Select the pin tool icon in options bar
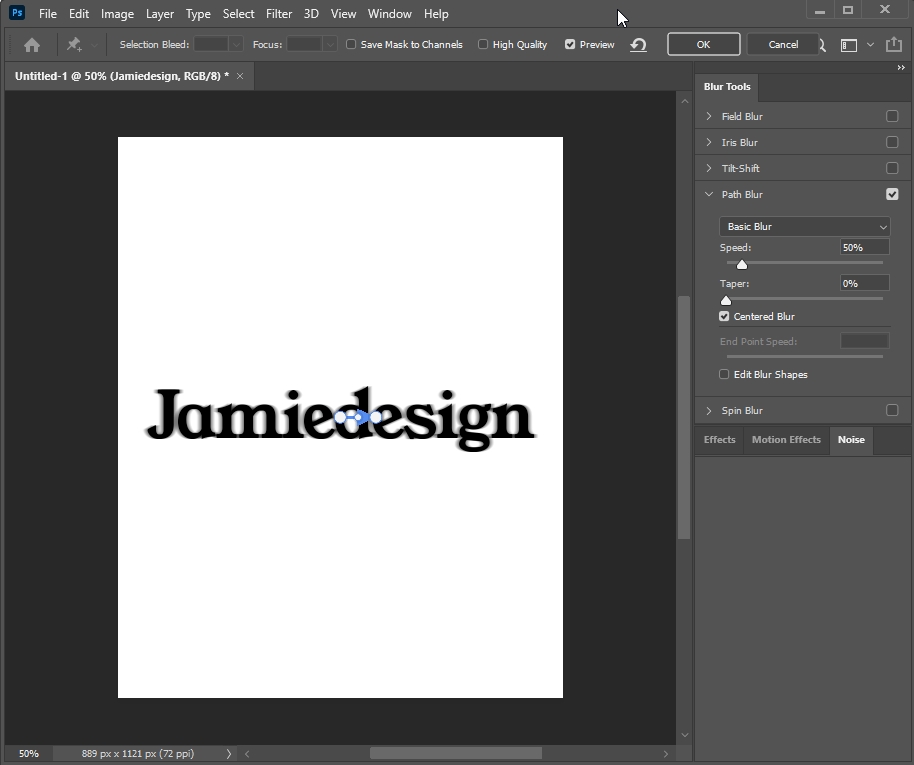Screen dimensions: 914x765 click(x=74, y=44)
